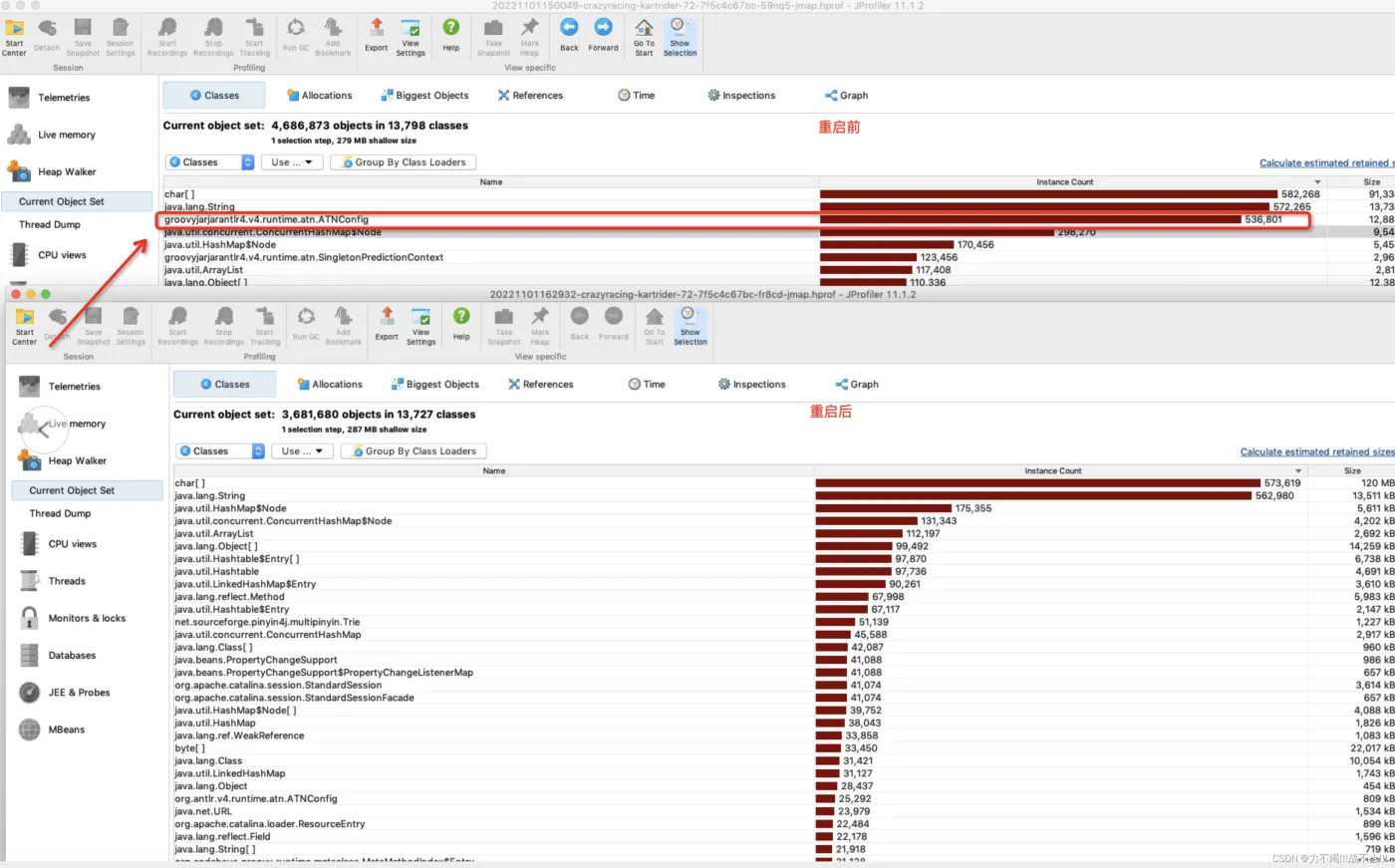
Task: Open Session Settings in top window toolbar
Action: pos(120,38)
